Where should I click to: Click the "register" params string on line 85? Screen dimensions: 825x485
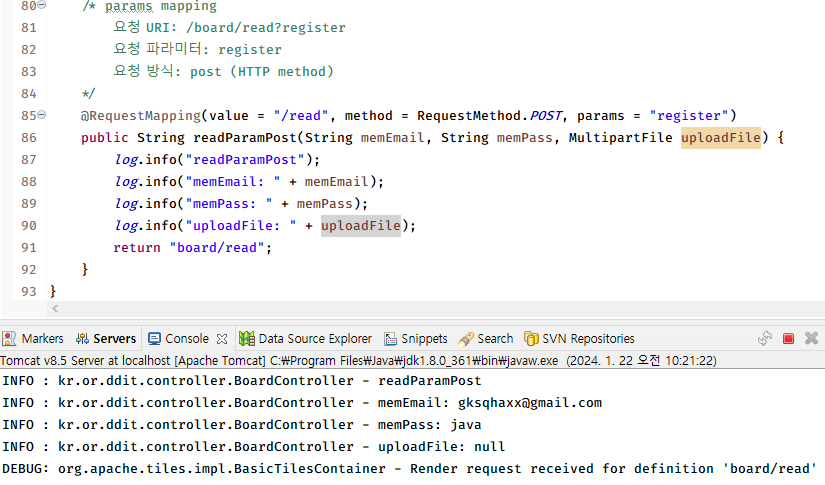pyautogui.click(x=689, y=116)
